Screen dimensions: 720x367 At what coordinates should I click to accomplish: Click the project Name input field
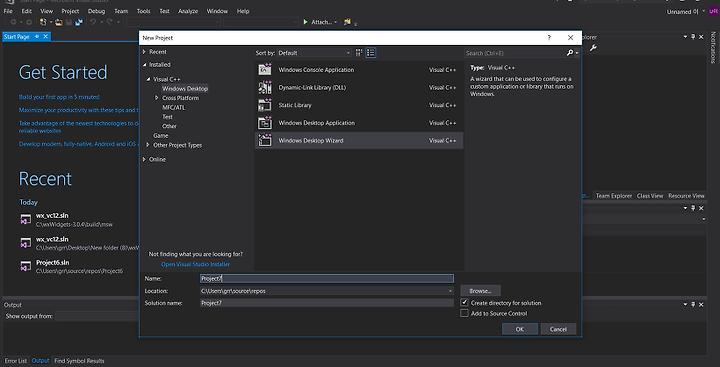click(326, 278)
